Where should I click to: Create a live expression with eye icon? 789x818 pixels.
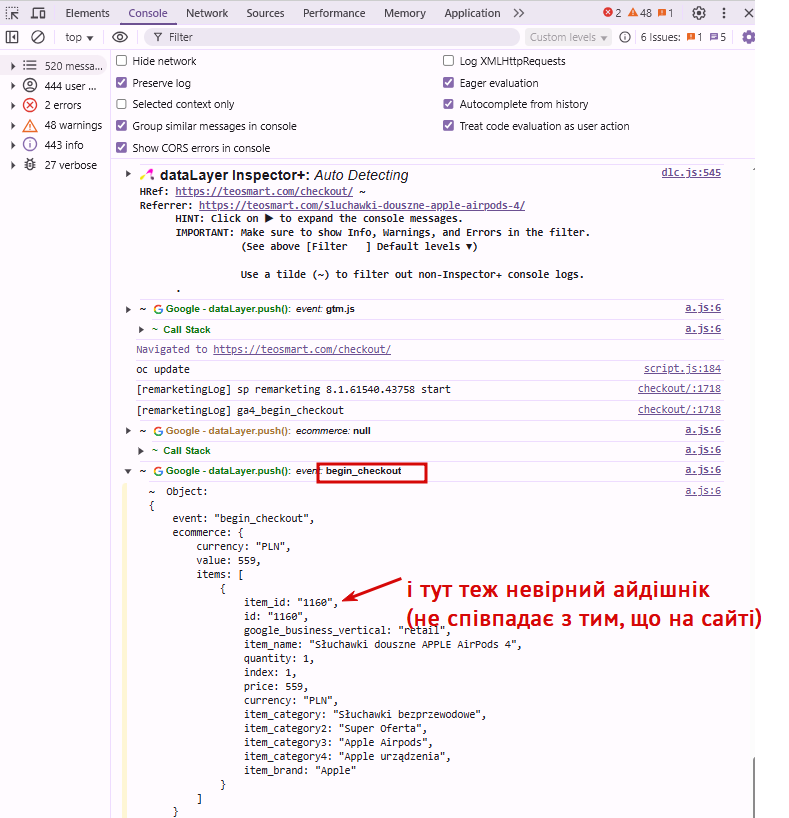(x=120, y=37)
